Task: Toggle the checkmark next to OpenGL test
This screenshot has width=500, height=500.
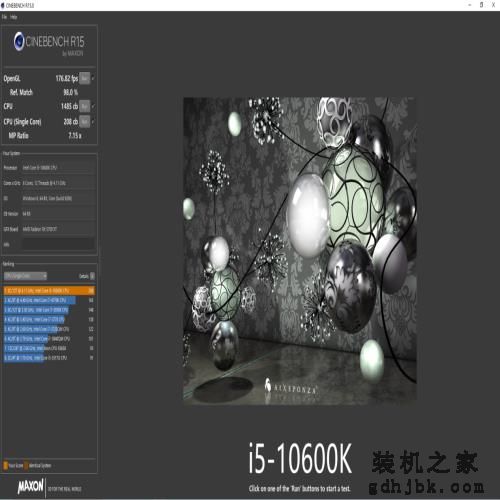Action: (x=93, y=79)
